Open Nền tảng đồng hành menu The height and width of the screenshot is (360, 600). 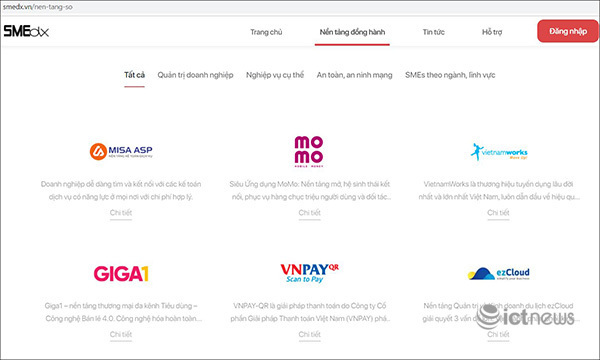pyautogui.click(x=352, y=32)
